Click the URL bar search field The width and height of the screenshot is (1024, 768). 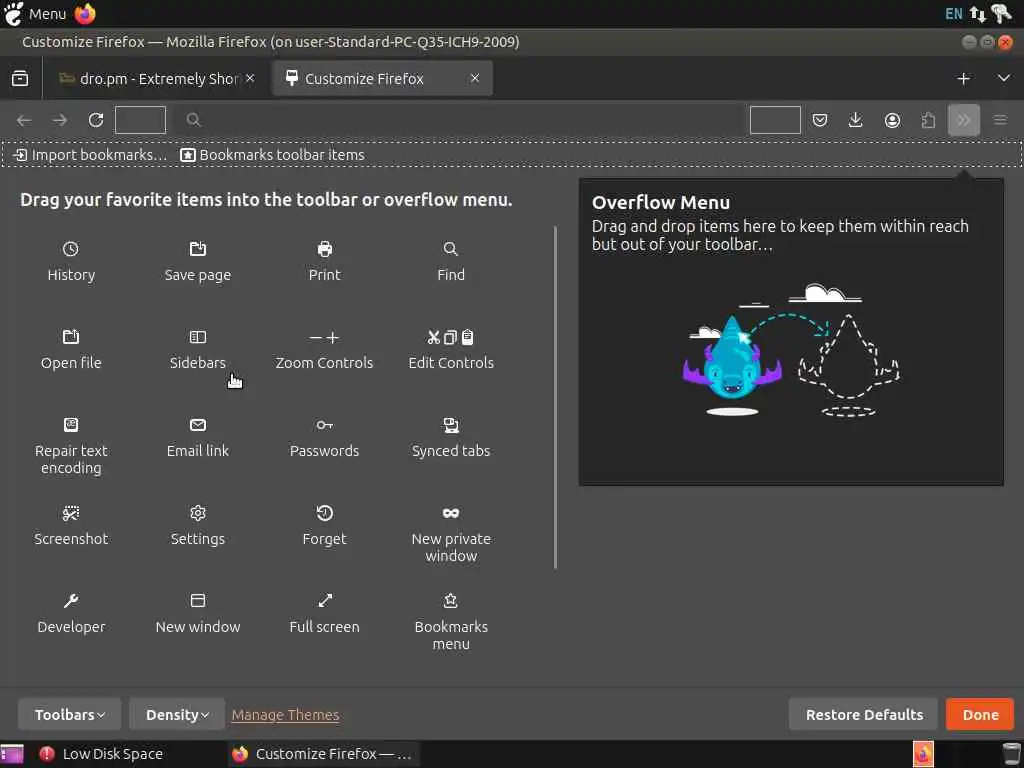click(x=457, y=120)
